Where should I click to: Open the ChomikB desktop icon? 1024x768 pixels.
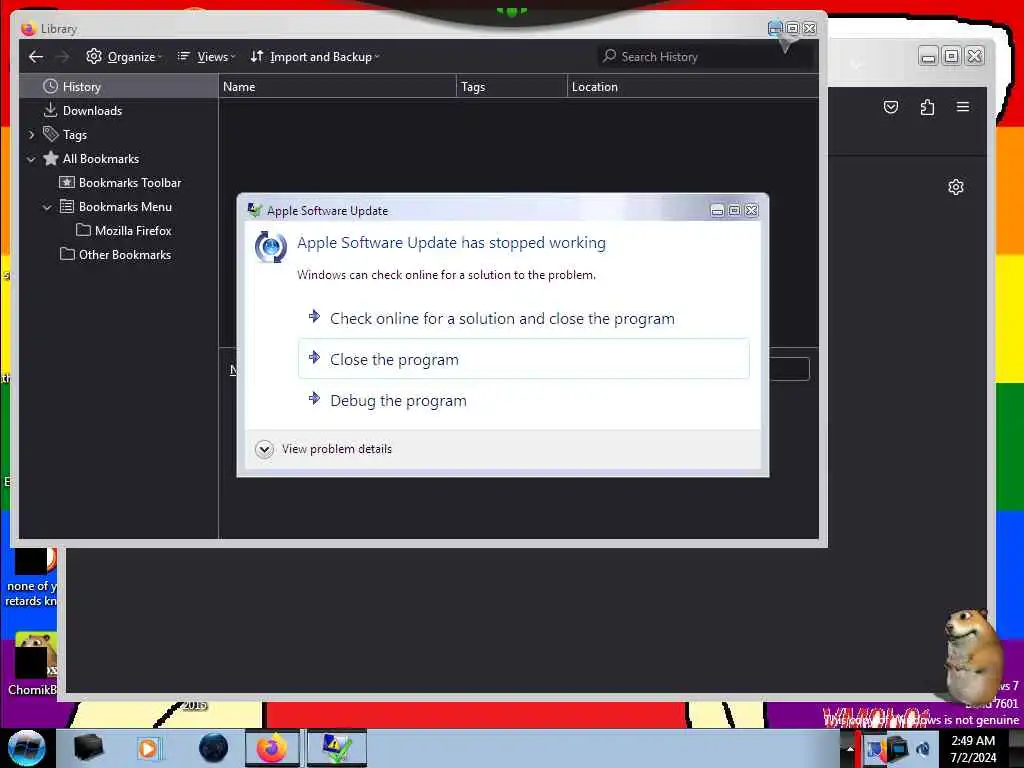(x=31, y=664)
